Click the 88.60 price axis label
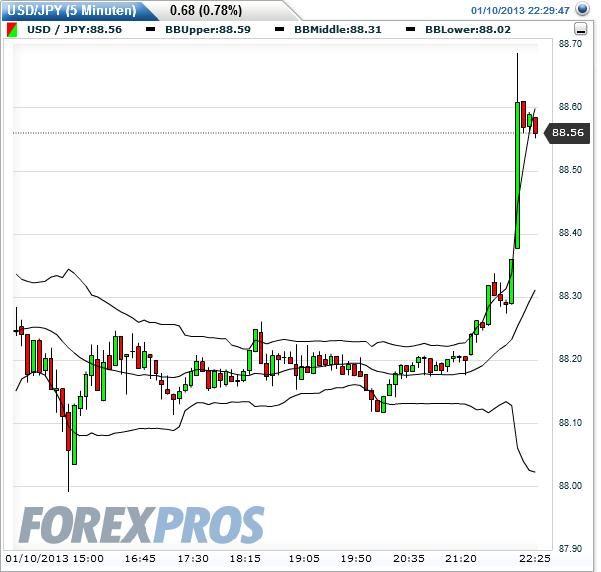The height and width of the screenshot is (572, 601). click(x=570, y=107)
